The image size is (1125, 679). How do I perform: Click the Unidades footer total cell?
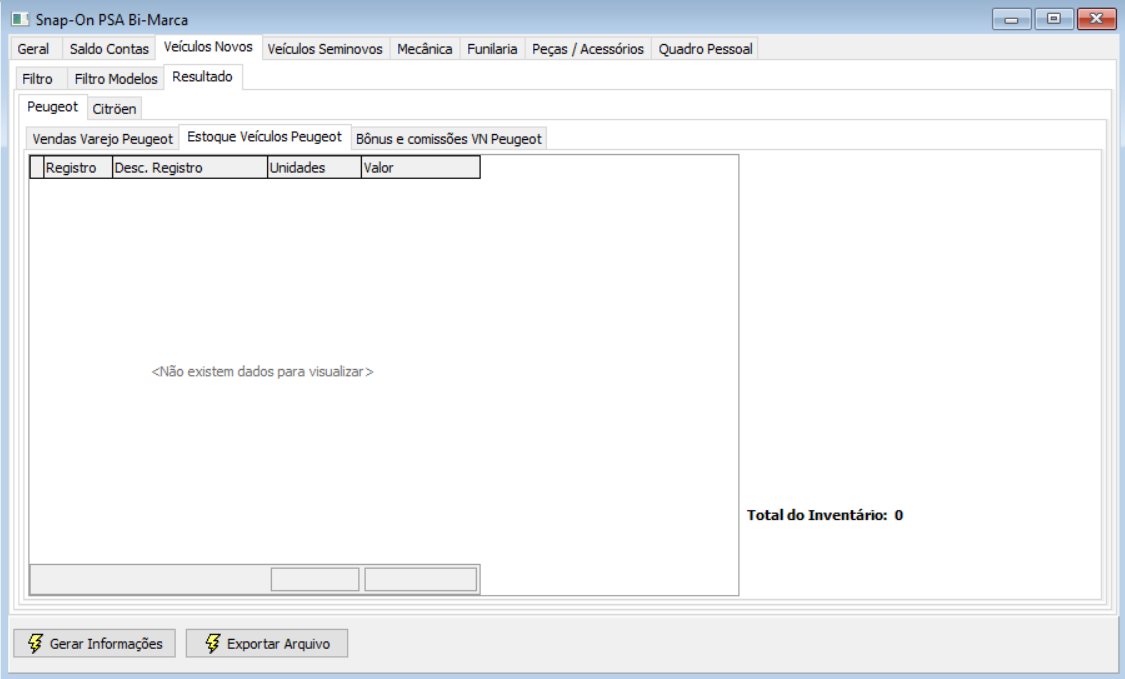[315, 579]
